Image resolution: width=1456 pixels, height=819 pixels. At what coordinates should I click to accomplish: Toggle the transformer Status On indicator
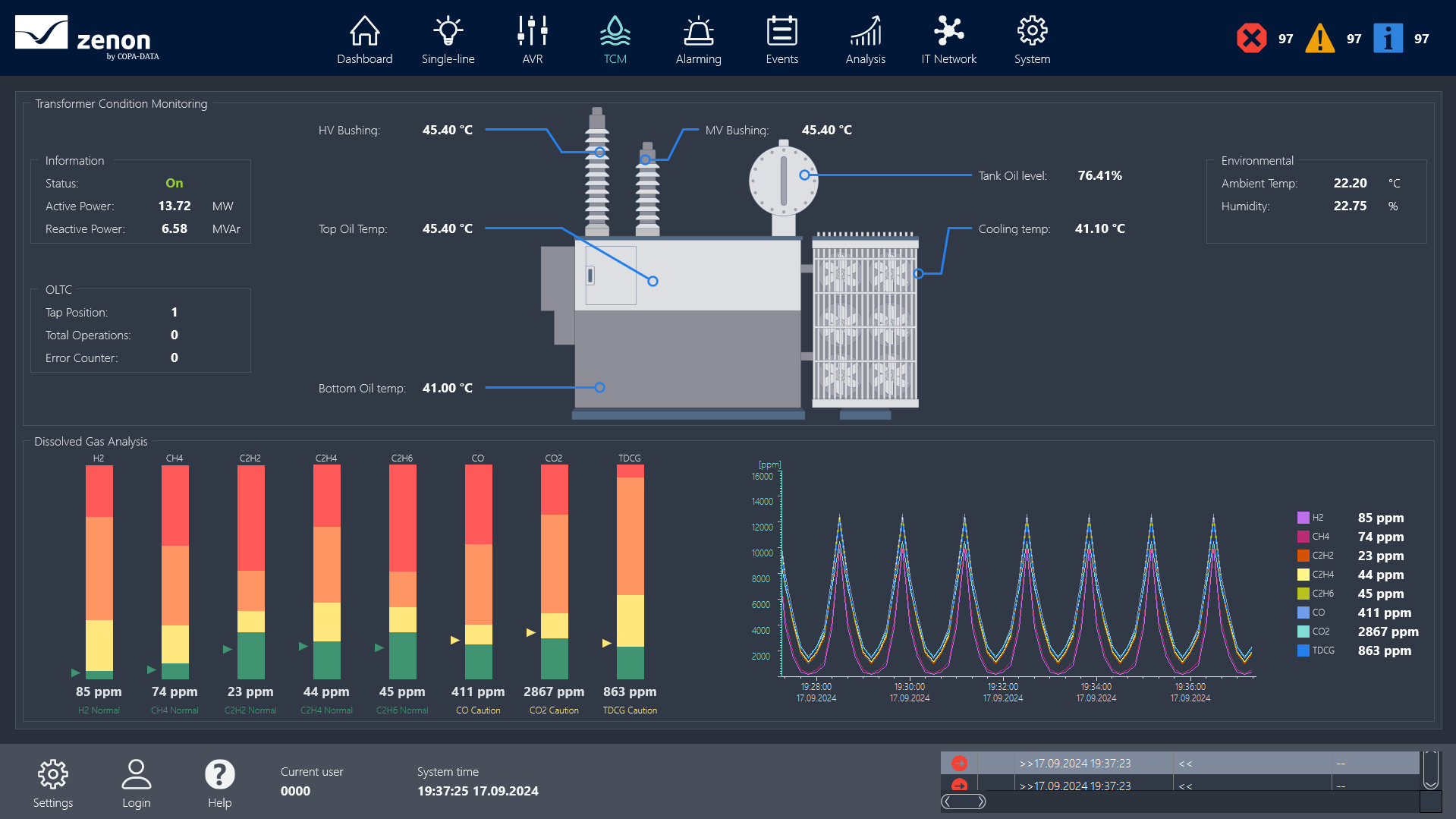coord(174,183)
